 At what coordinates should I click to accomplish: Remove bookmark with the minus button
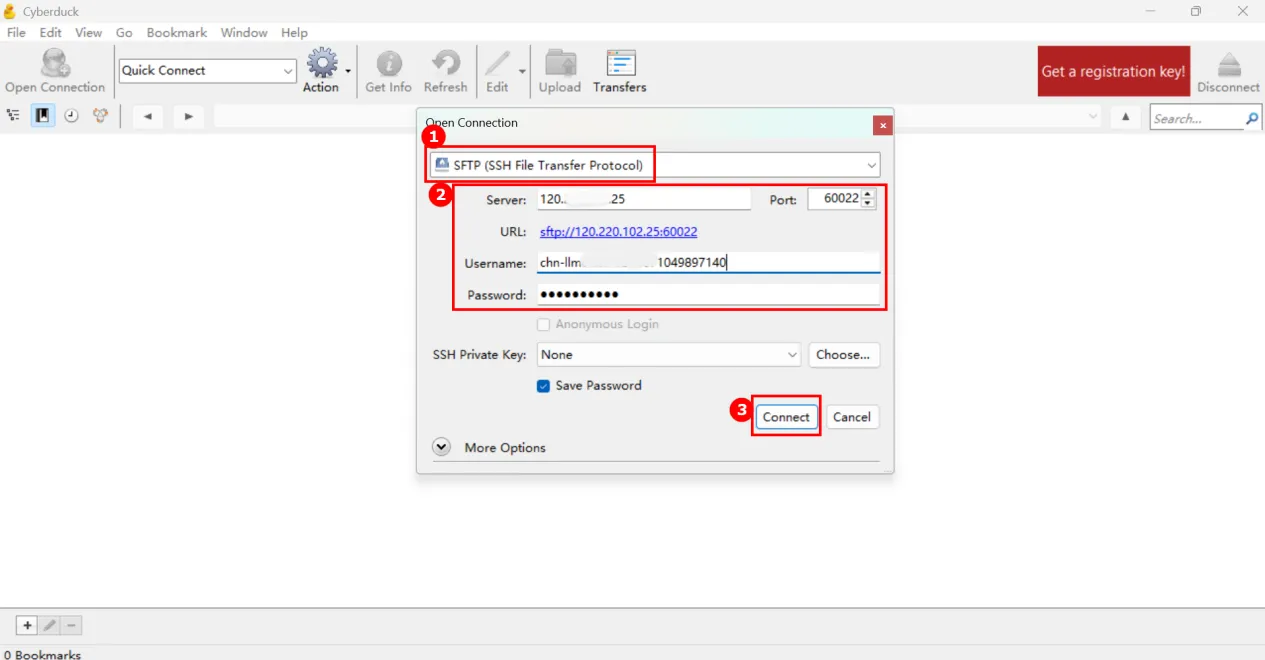click(71, 626)
